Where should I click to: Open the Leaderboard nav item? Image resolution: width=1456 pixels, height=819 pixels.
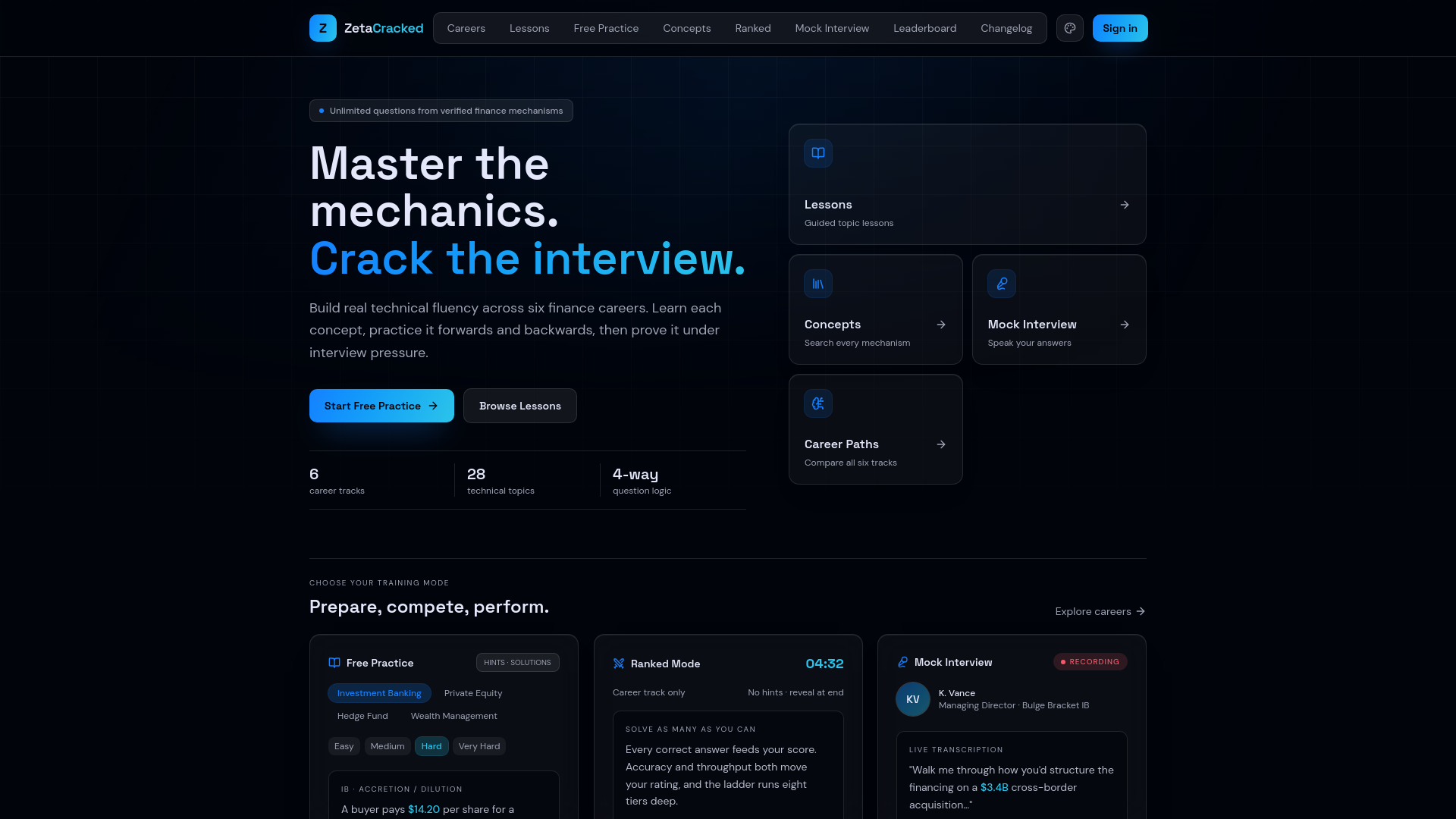[925, 28]
